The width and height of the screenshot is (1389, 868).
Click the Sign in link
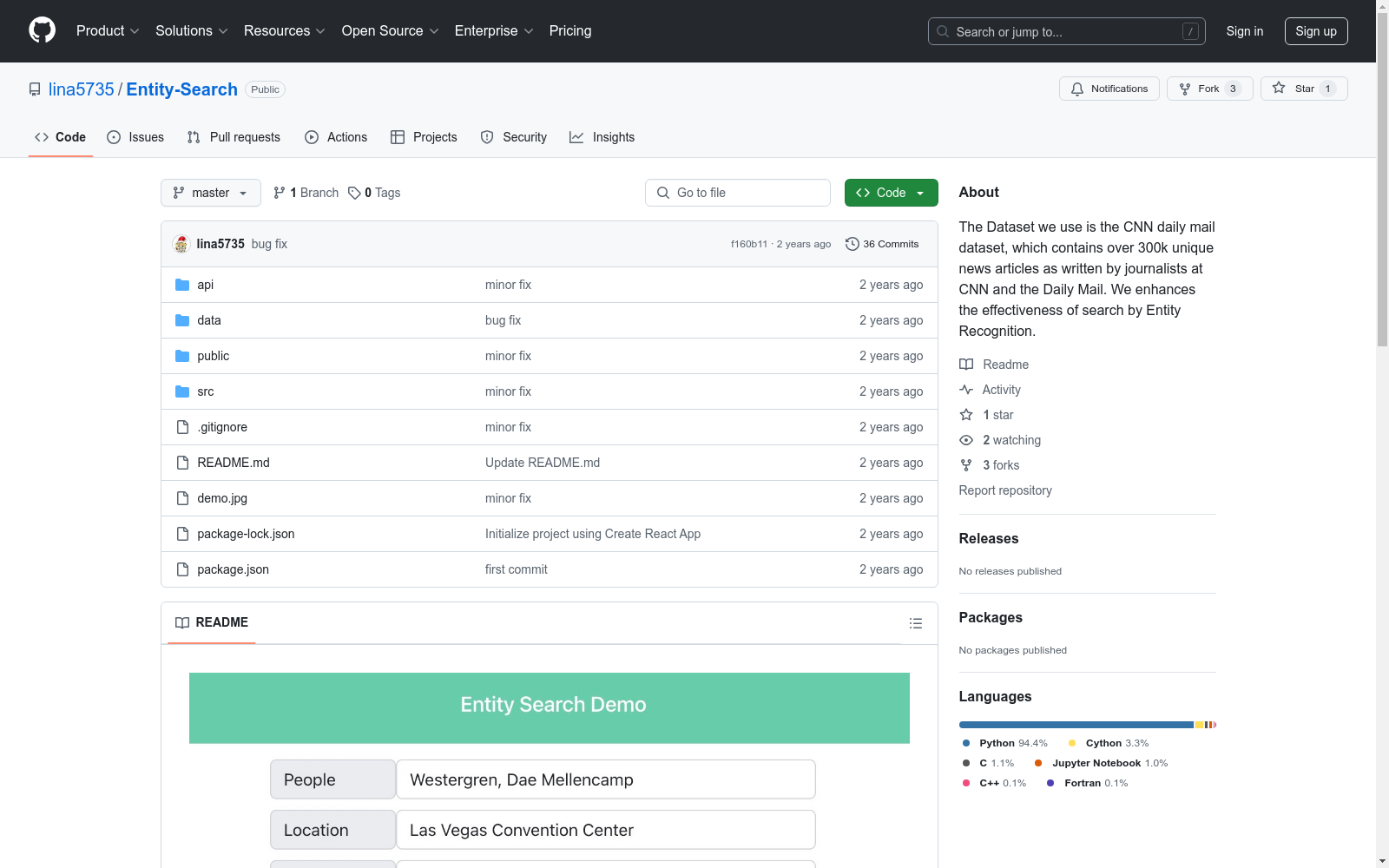point(1245,31)
